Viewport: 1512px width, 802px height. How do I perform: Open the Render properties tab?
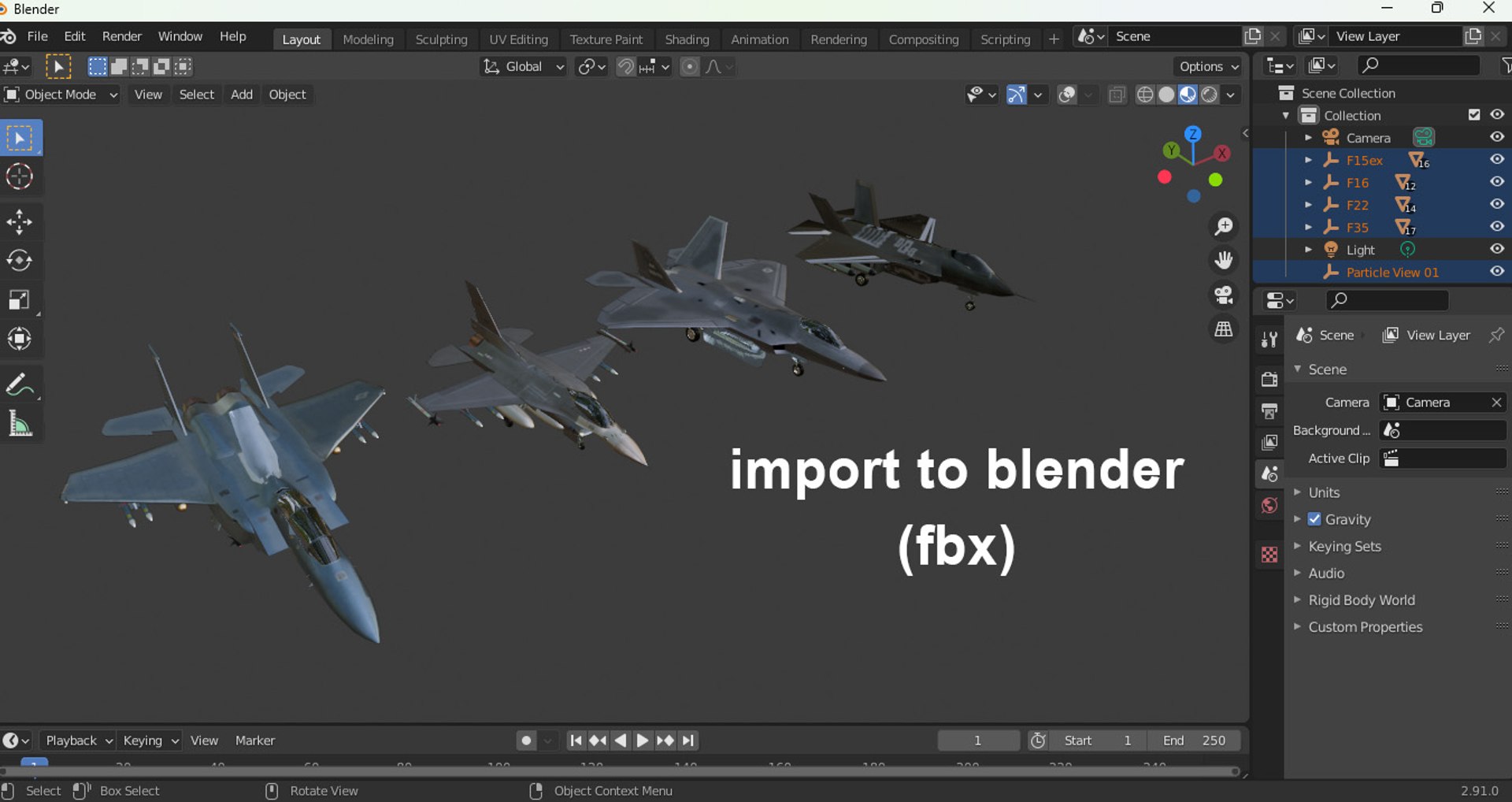pyautogui.click(x=1269, y=380)
